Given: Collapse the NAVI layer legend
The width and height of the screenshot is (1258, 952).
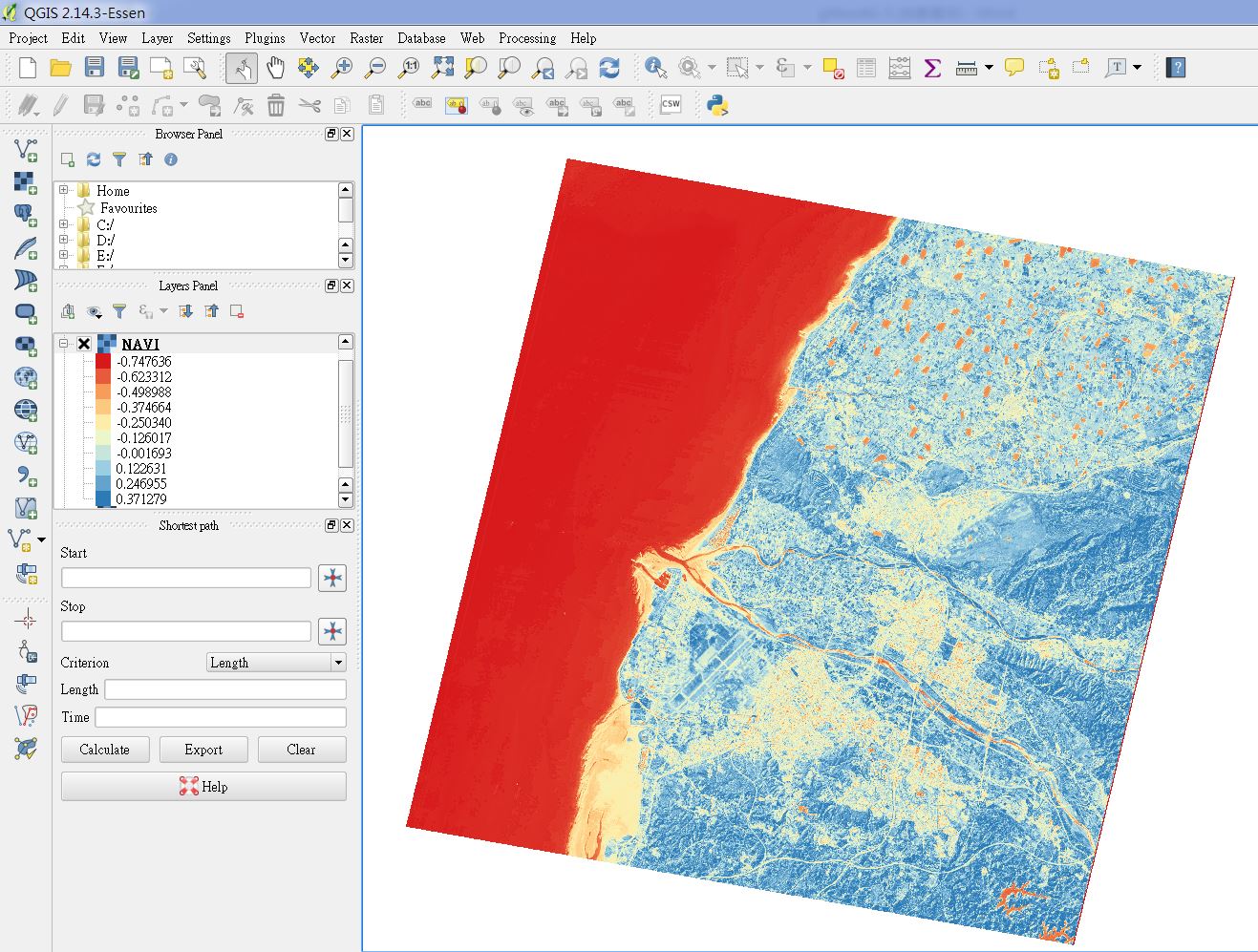Looking at the screenshot, I should click(63, 344).
